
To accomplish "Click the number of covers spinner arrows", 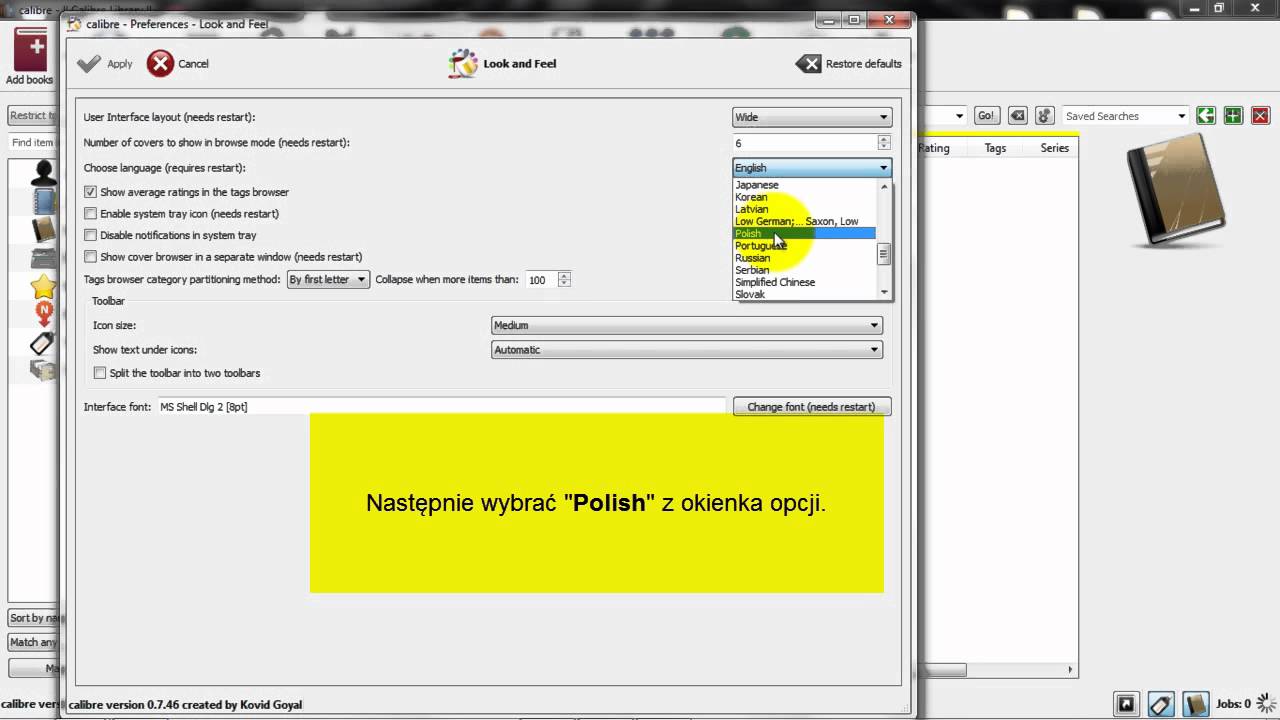I will click(883, 143).
